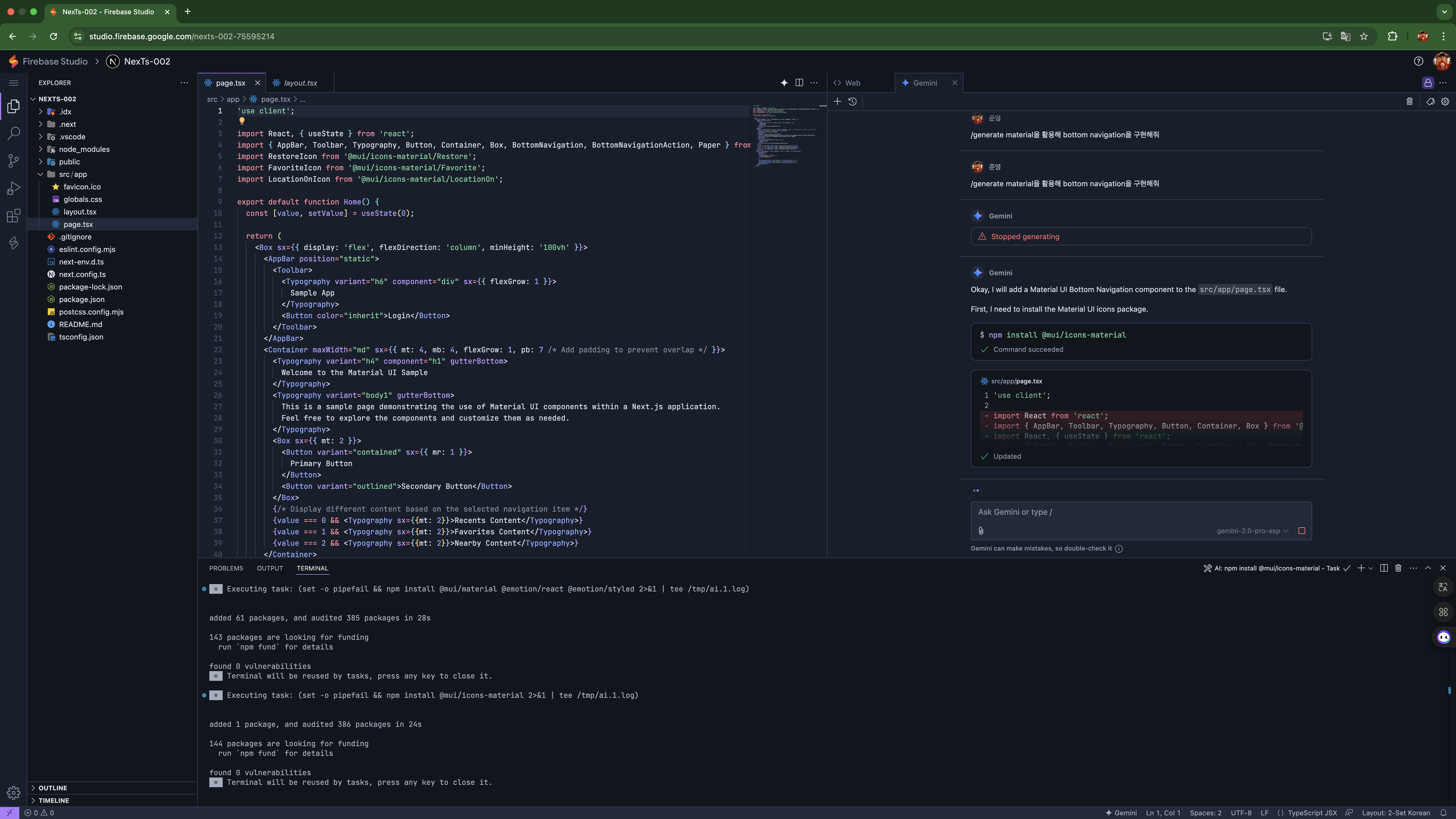Open the Extensions view in activity bar

(14, 216)
